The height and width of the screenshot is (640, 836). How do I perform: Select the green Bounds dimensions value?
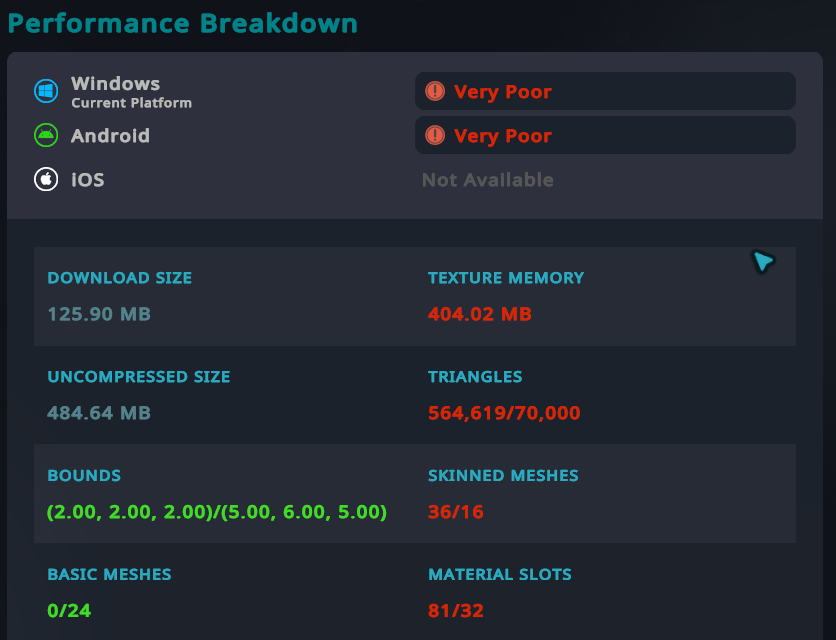(x=217, y=512)
